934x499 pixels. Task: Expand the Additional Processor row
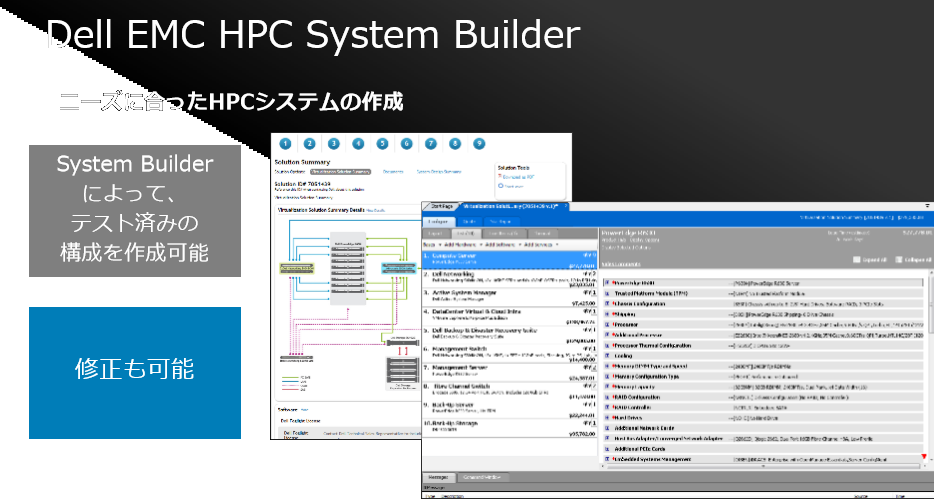point(608,335)
